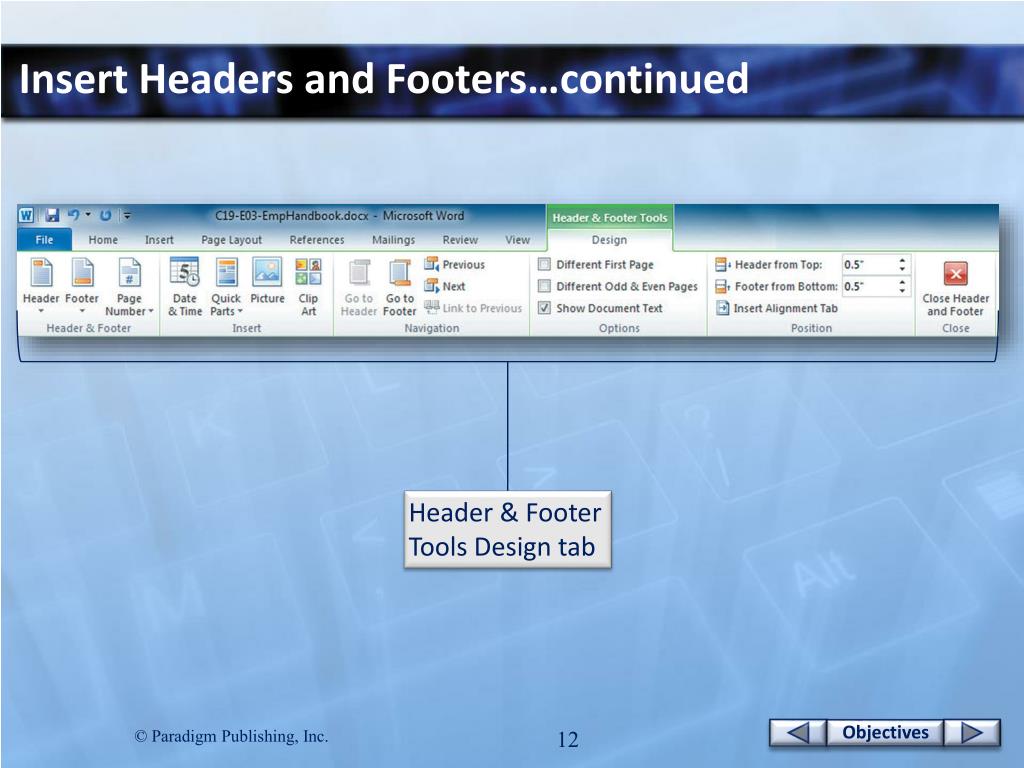Adjust the Footer from Bottom spinner arrows
The image size is (1024, 768).
coord(903,286)
